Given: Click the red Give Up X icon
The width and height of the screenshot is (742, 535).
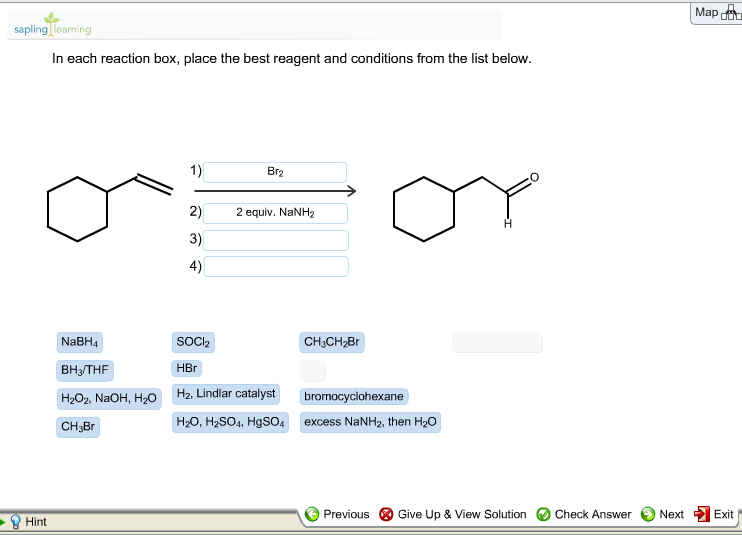Looking at the screenshot, I should 386,514.
